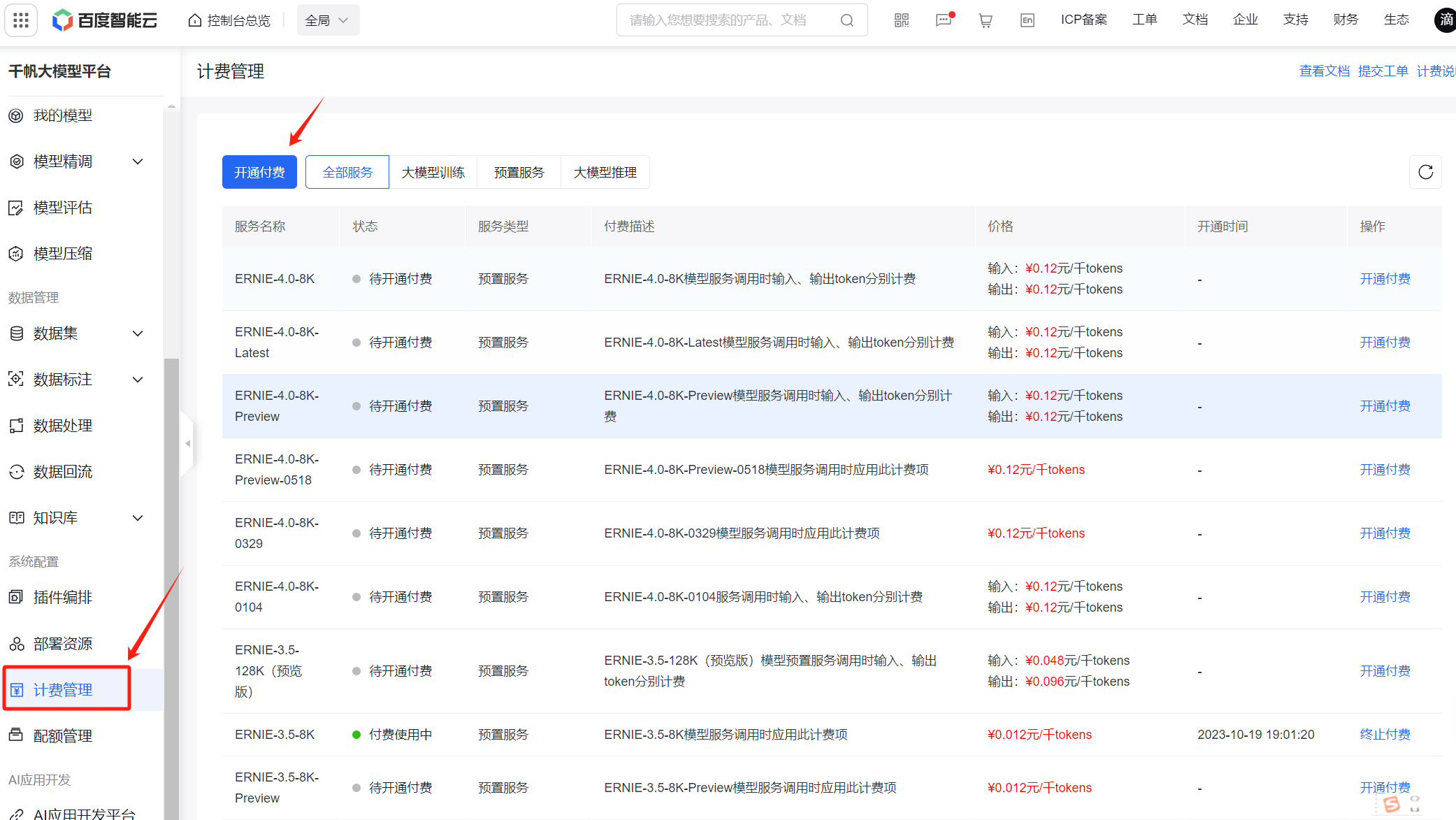
Task: Click the 计费管理 yuan icon
Action: [17, 691]
